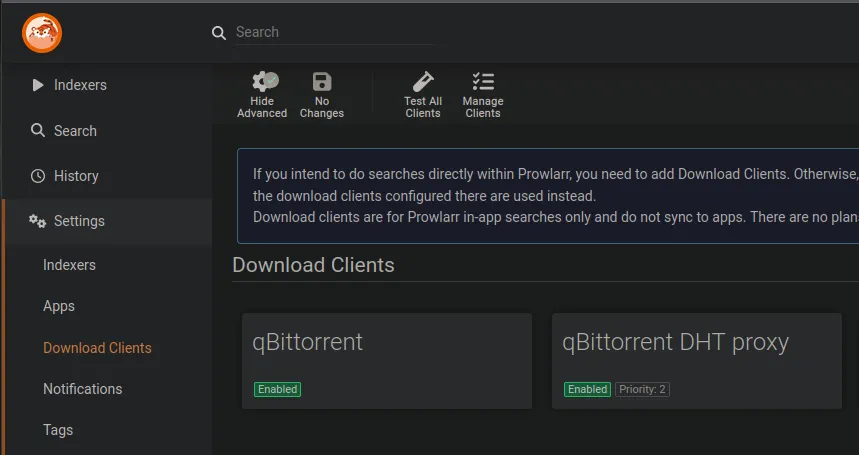Collapse the Settings section in sidebar
The image size is (859, 455).
[x=79, y=221]
